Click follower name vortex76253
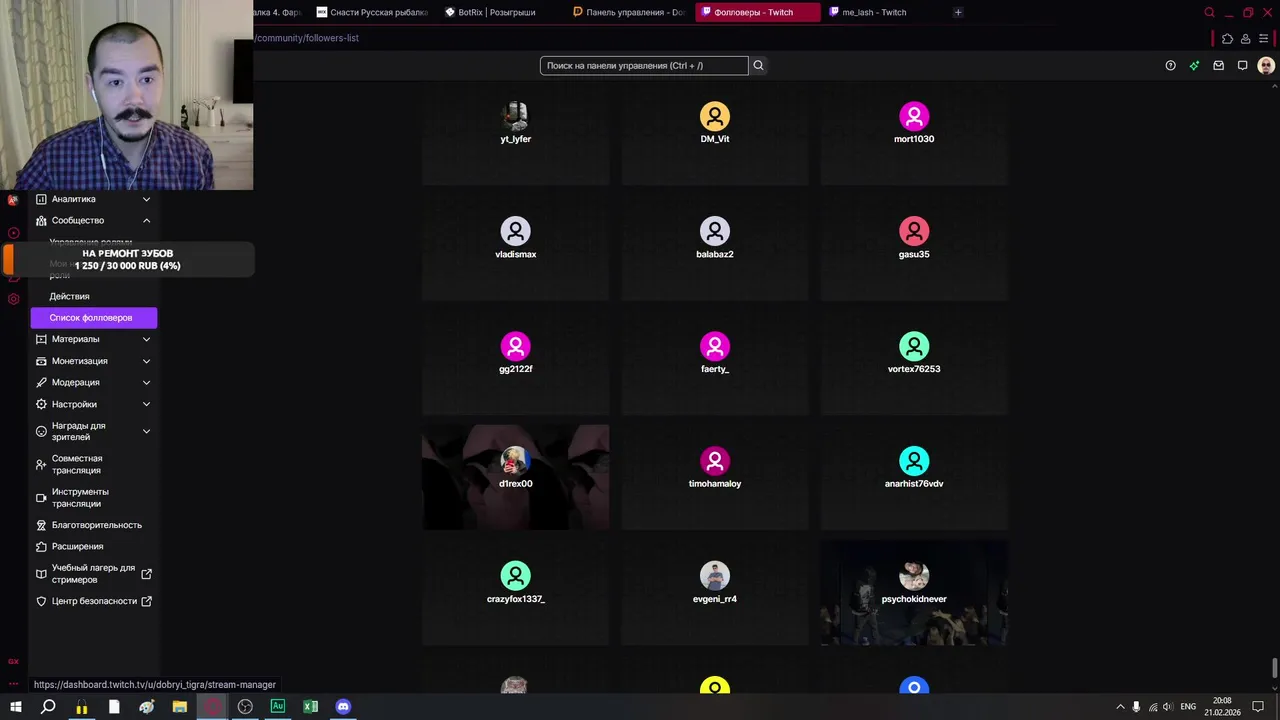This screenshot has width=1280, height=720. point(914,369)
